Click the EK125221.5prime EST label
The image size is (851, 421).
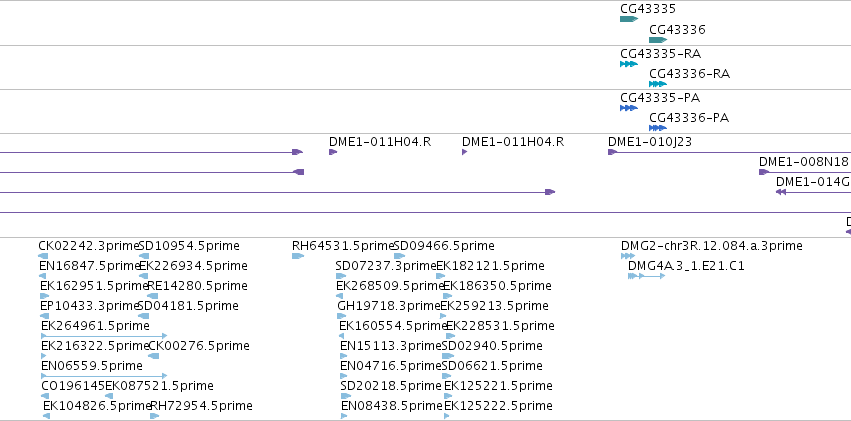(x=498, y=386)
